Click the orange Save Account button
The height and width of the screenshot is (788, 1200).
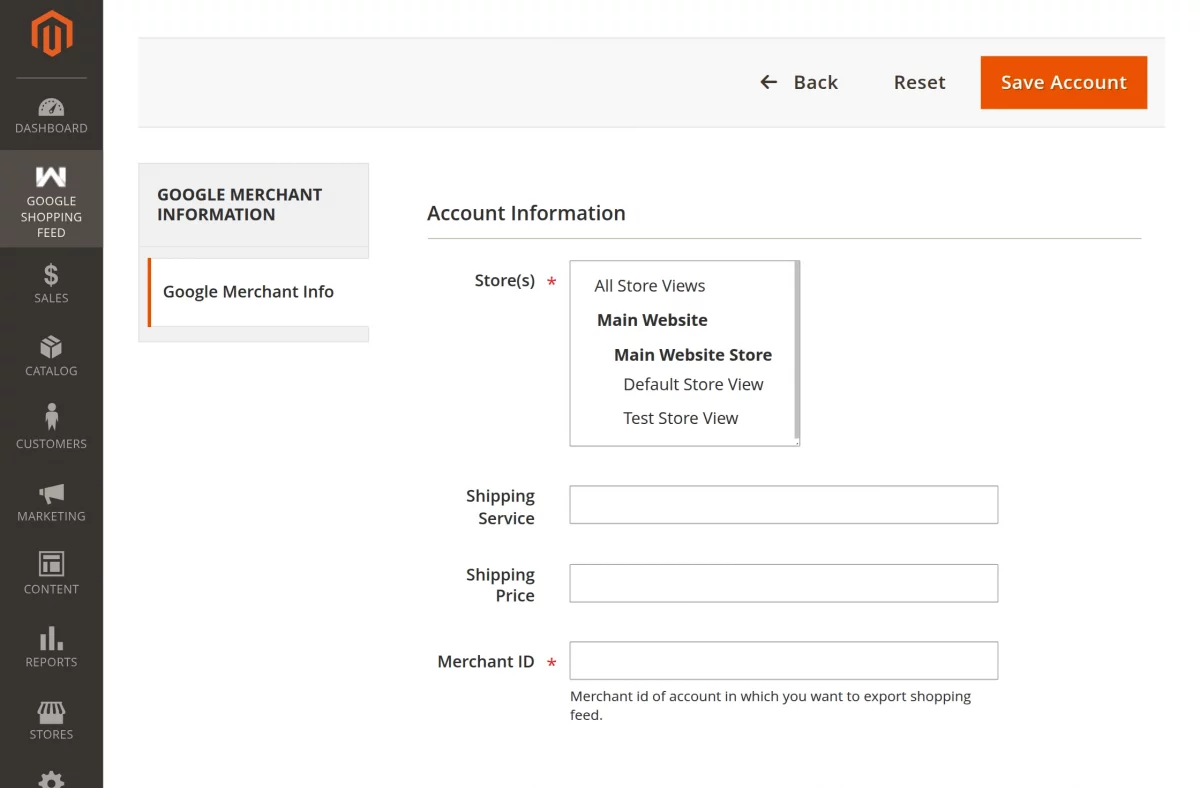tap(1063, 82)
